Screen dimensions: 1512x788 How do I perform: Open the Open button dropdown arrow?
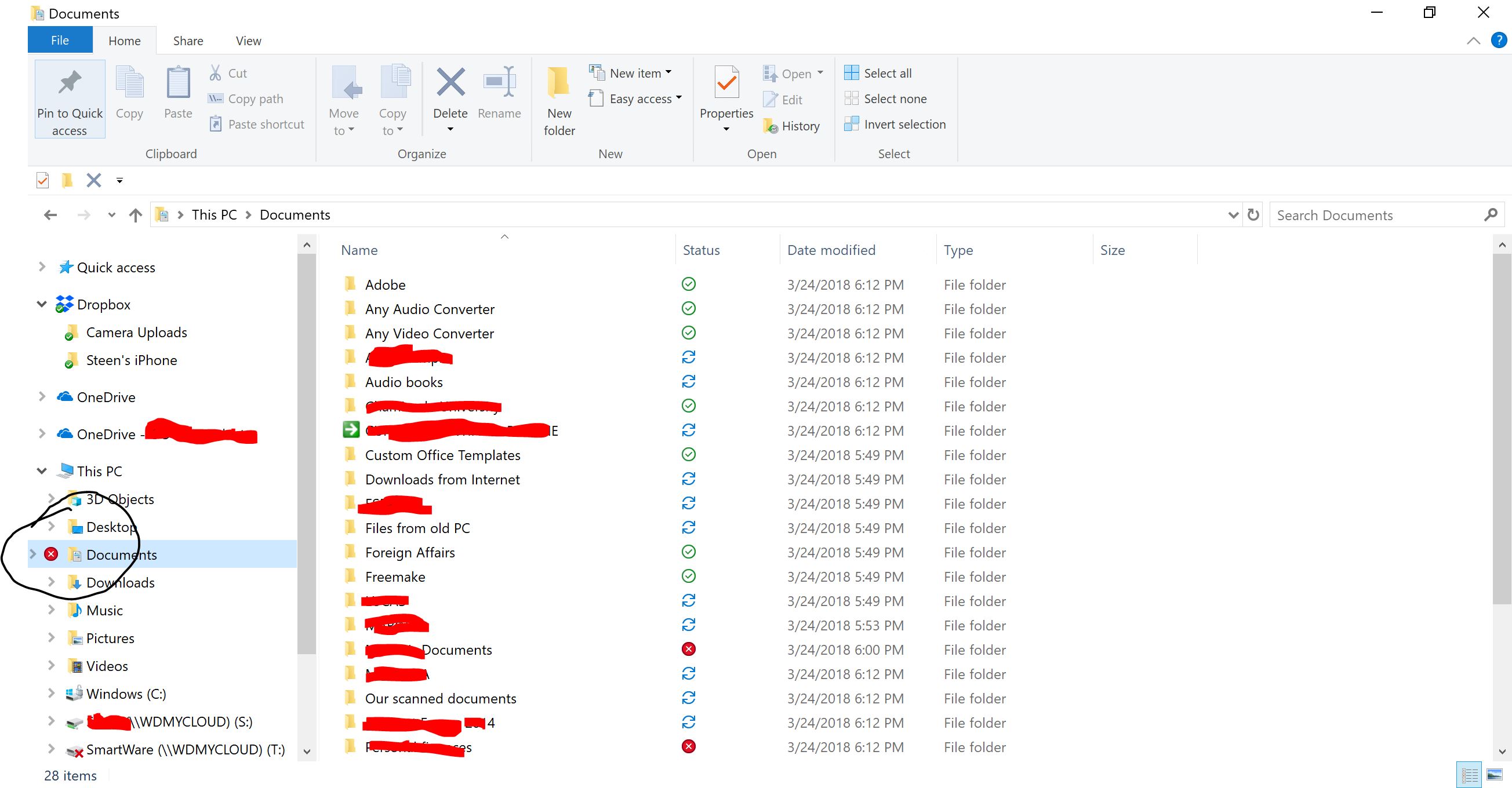(x=820, y=73)
